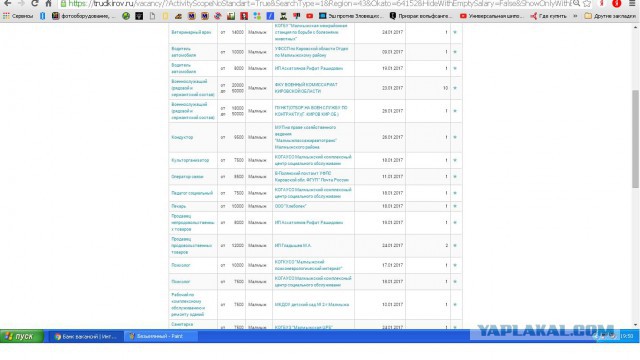Star the Водитель автомобиля 10000 vacancy
Screen dimensions: 640x360
click(455, 52)
